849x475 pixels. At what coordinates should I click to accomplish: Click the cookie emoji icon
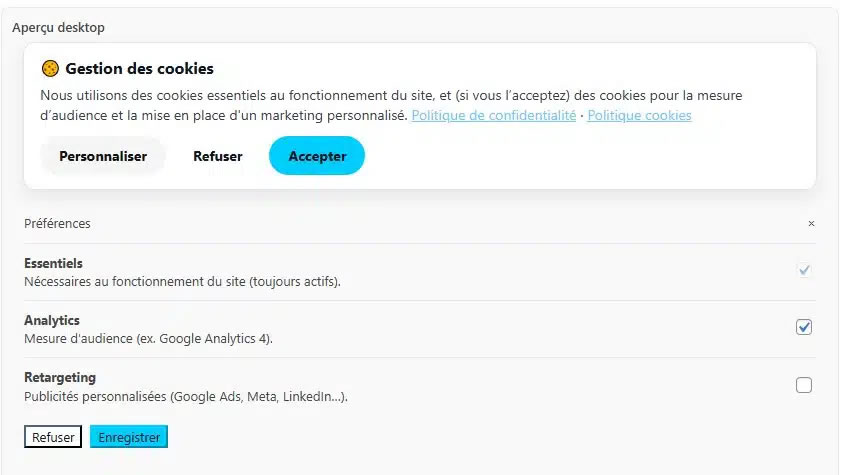(x=50, y=69)
